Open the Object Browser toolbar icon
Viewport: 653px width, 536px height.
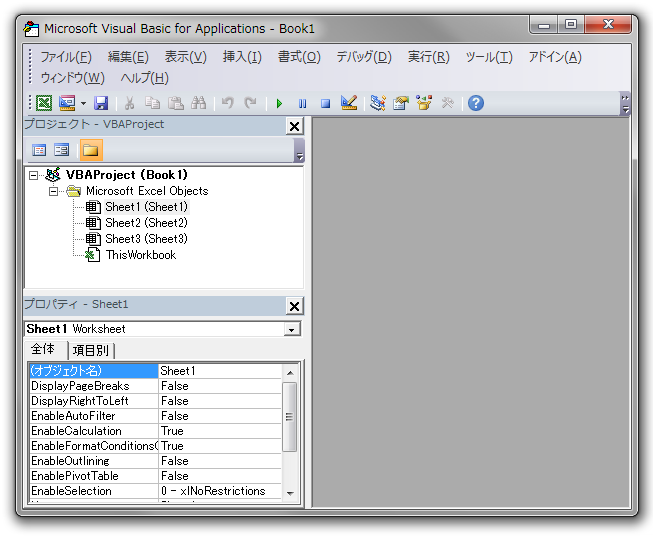click(x=424, y=103)
